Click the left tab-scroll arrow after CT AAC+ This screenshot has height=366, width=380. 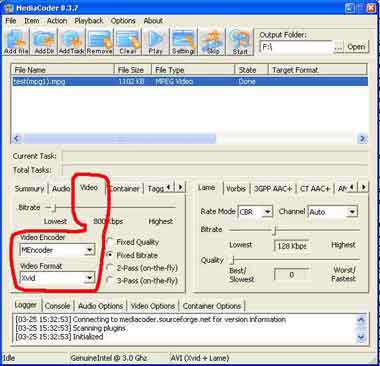tap(352, 187)
